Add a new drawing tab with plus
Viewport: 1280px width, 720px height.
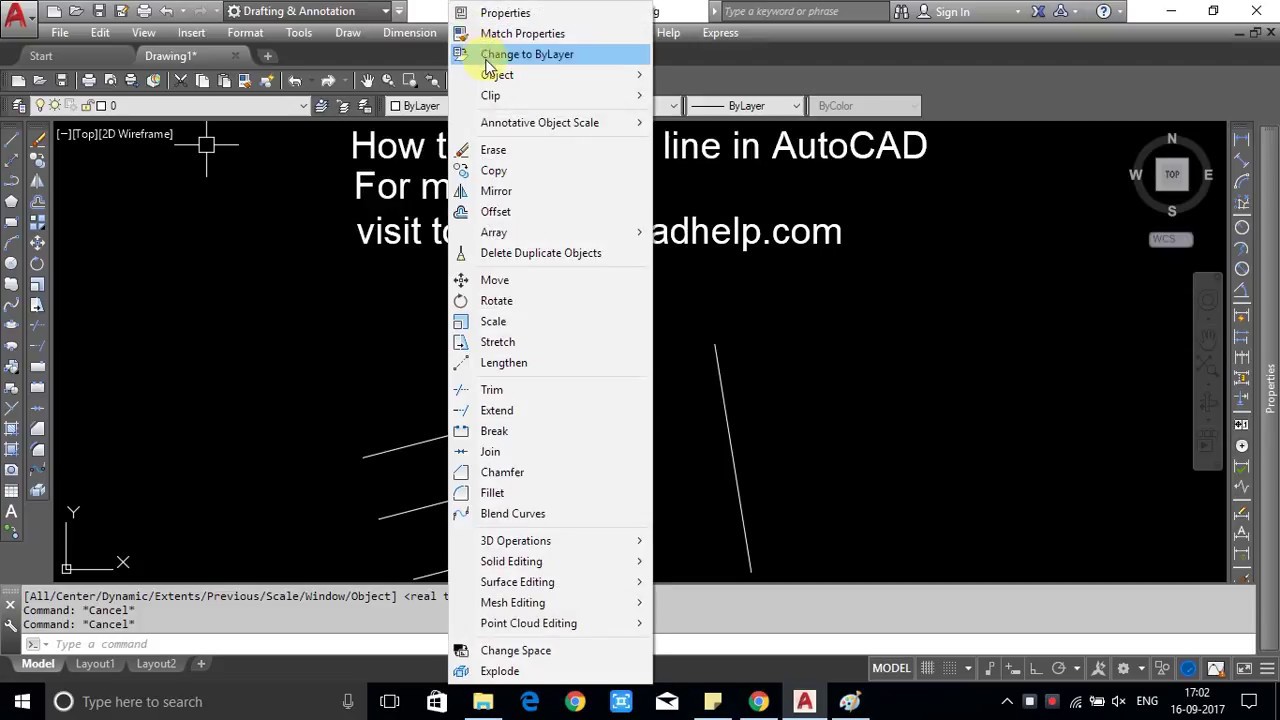267,56
